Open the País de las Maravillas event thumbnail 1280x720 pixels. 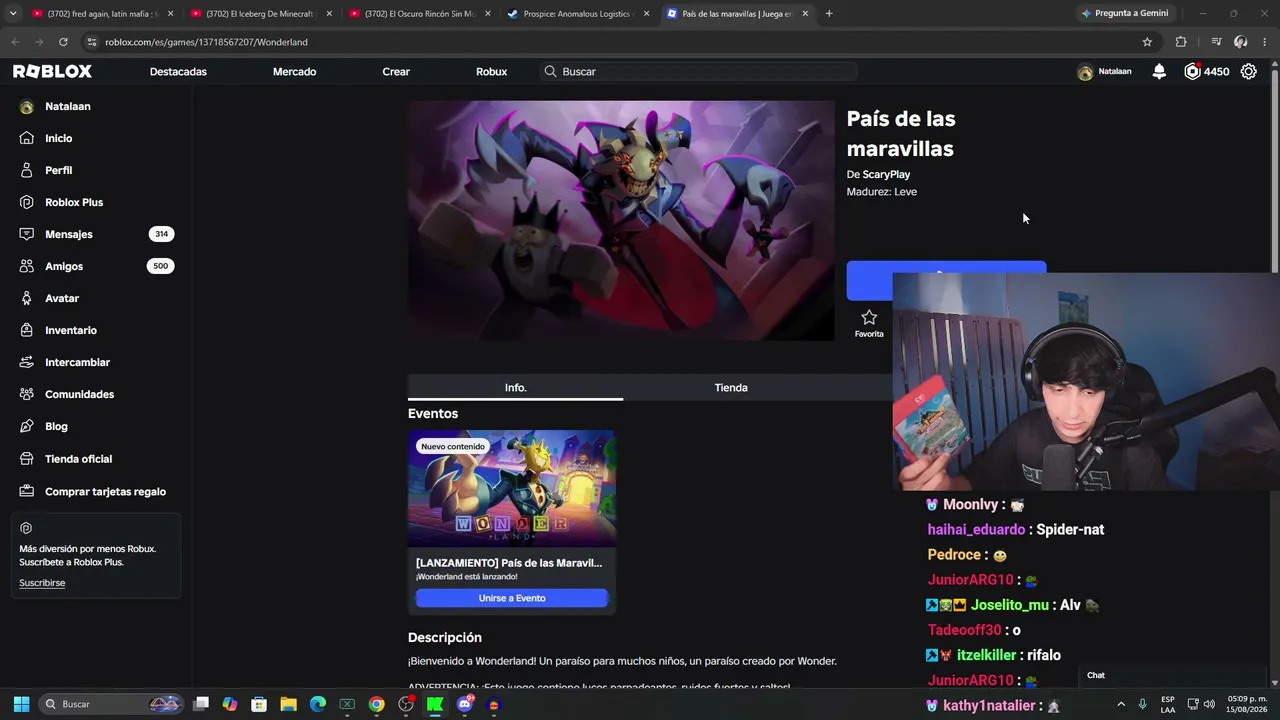512,489
